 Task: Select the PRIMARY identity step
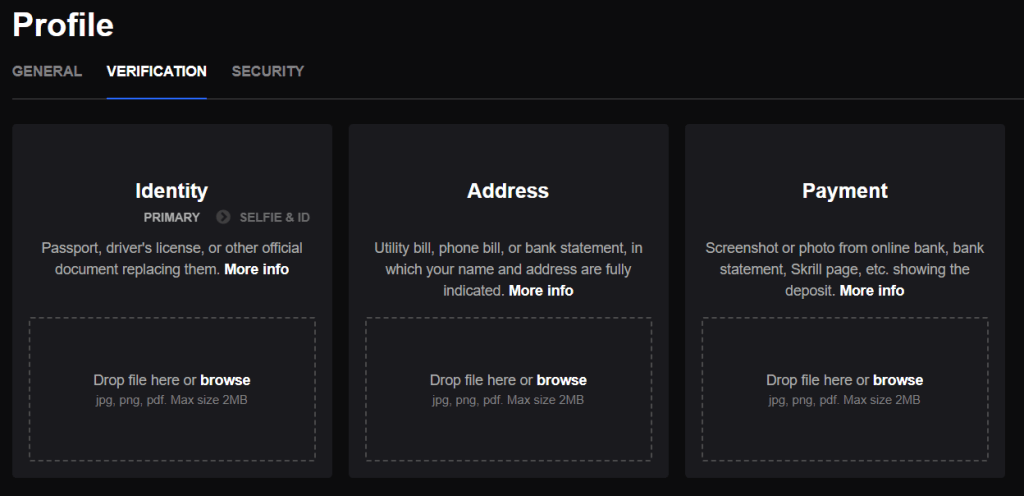click(x=172, y=217)
